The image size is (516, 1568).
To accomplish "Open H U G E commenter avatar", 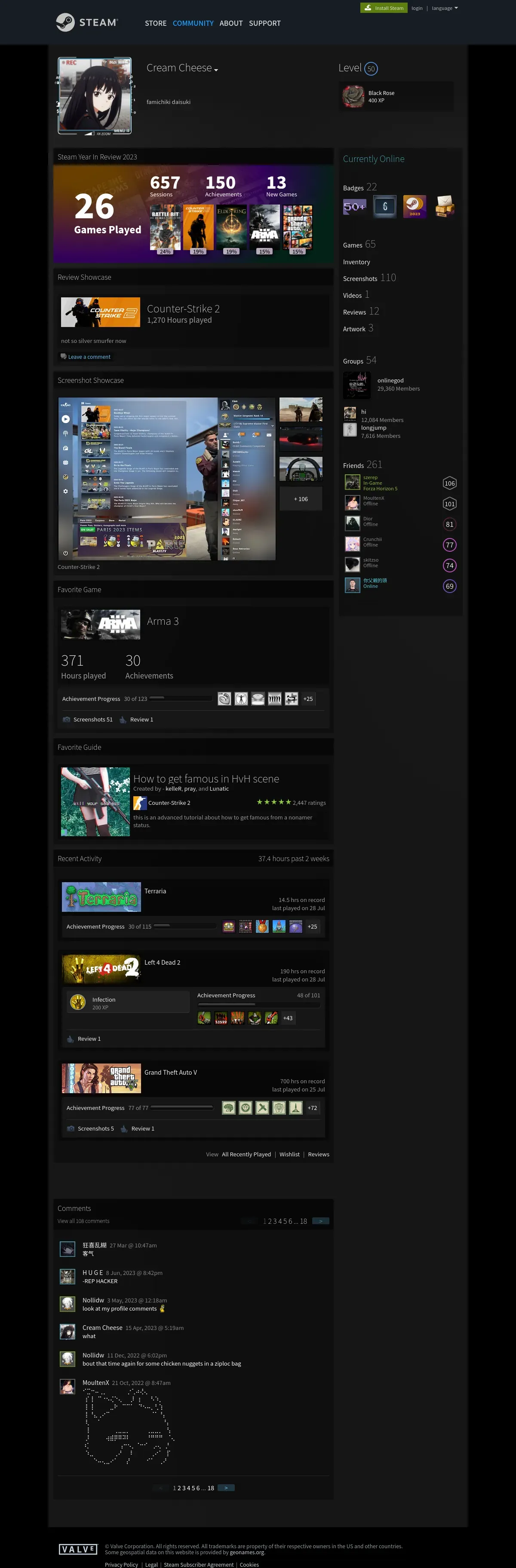I will click(68, 1277).
